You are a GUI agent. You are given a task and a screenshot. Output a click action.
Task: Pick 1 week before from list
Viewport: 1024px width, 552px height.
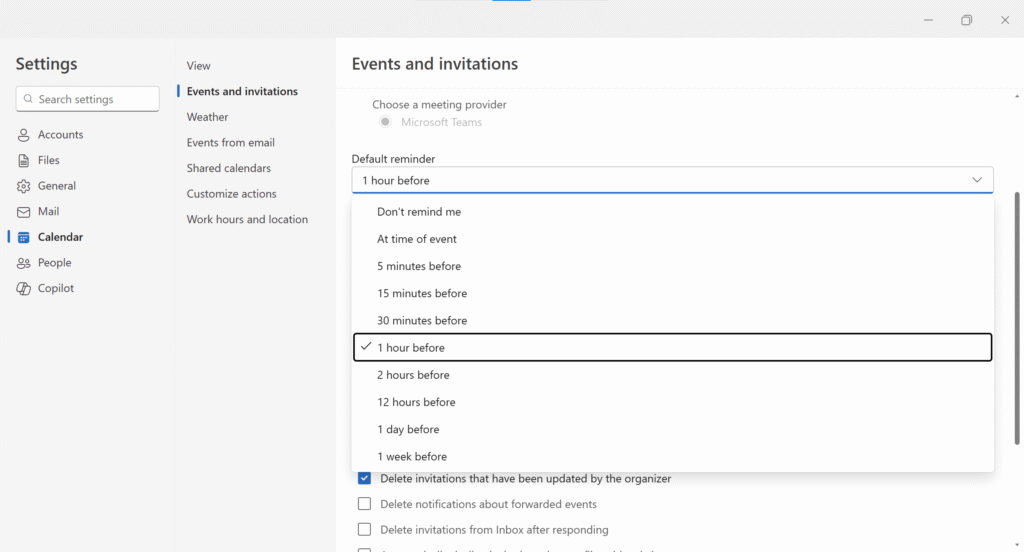(412, 457)
